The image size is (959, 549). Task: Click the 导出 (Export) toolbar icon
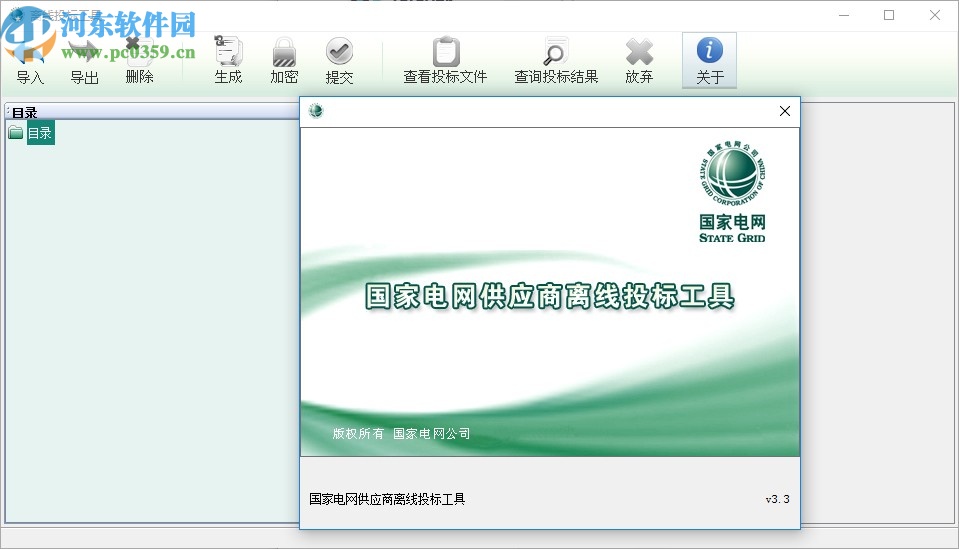point(84,60)
